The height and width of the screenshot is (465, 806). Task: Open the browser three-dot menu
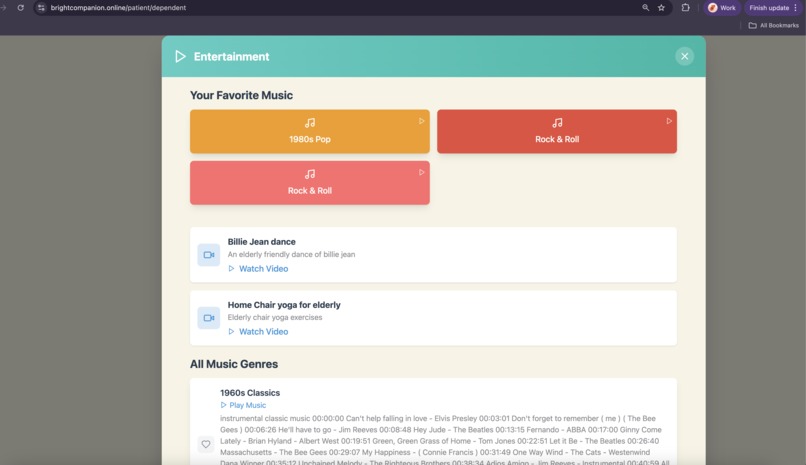click(796, 8)
